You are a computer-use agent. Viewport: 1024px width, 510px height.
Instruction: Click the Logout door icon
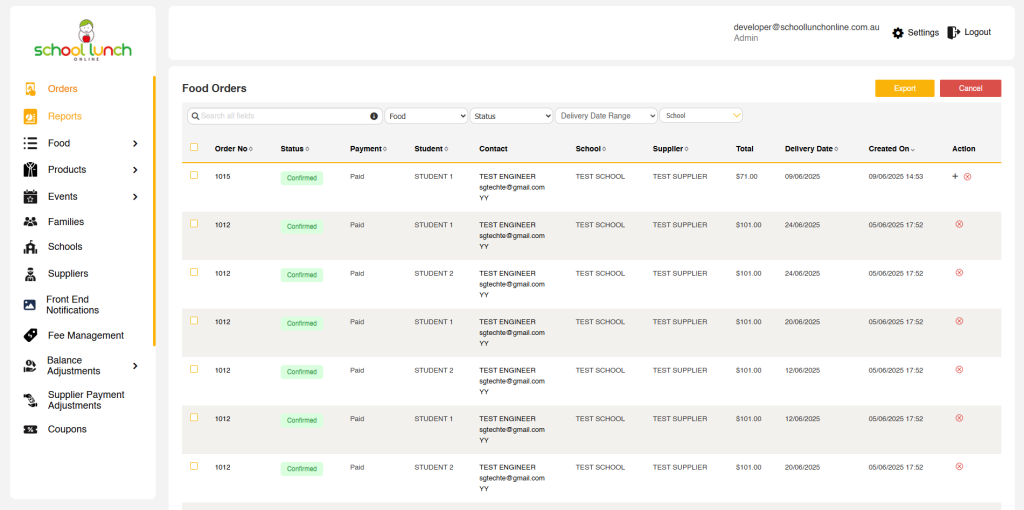tap(953, 32)
